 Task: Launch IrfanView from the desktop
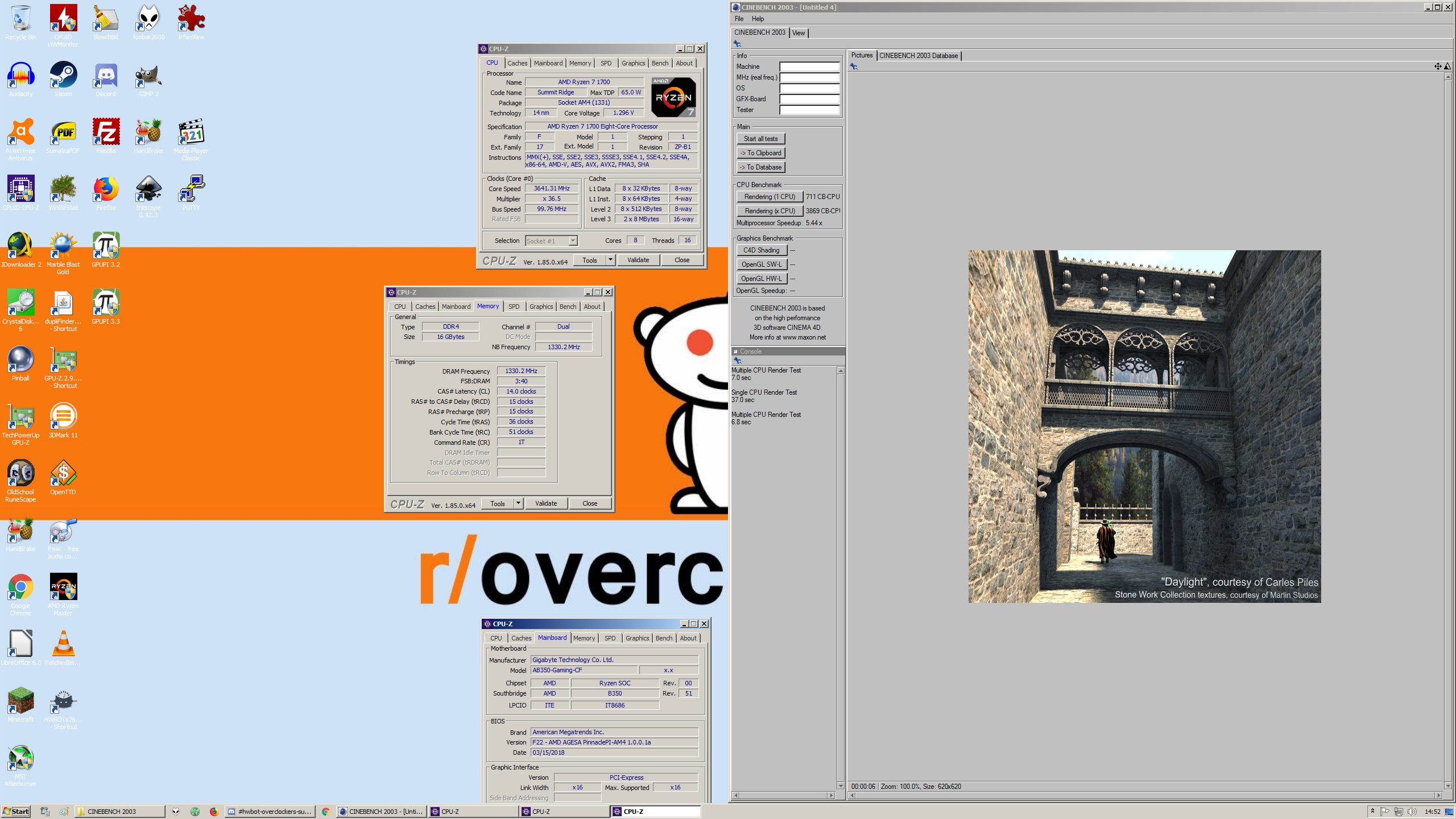pos(191,22)
